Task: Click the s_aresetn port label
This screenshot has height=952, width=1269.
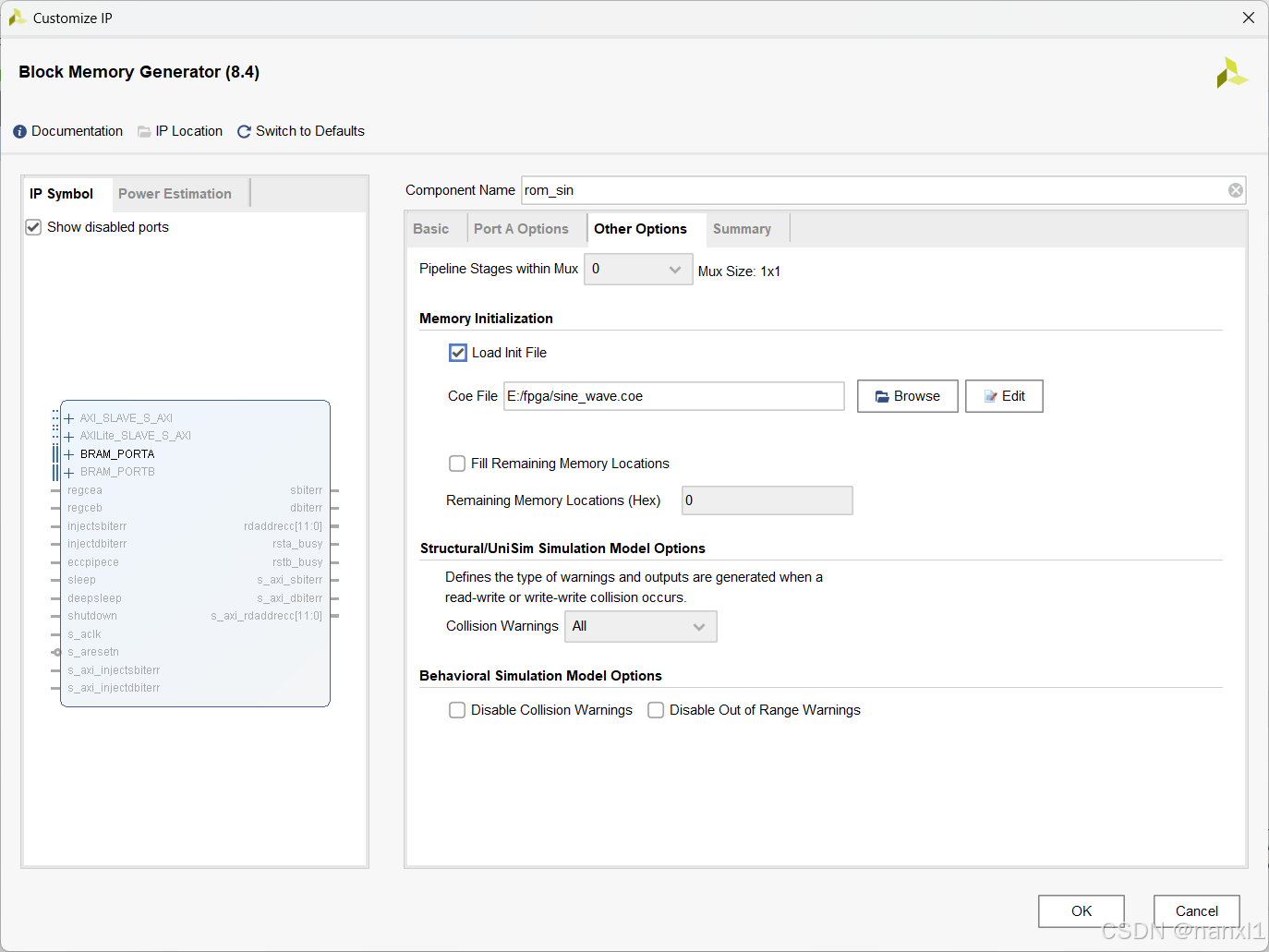Action: [93, 652]
